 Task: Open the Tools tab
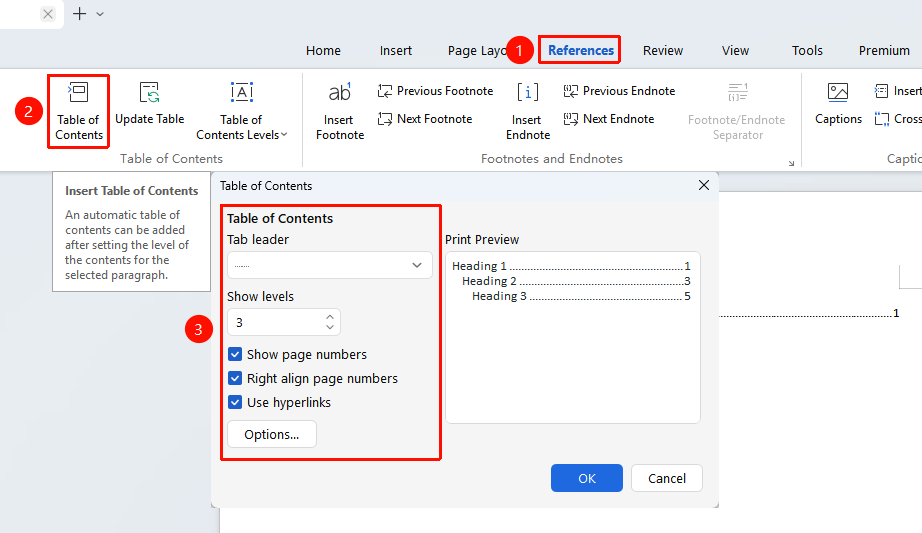807,51
